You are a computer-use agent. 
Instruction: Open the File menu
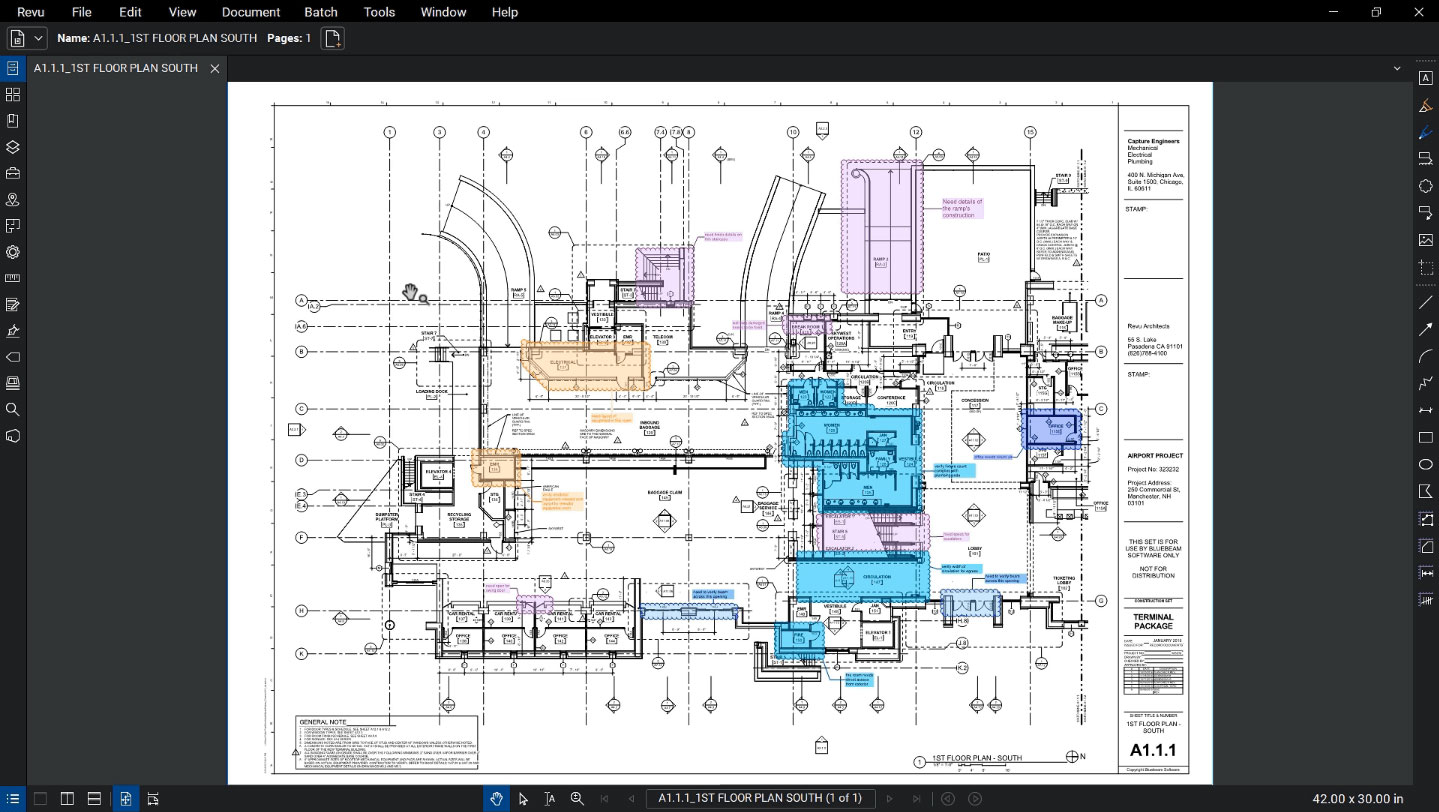point(82,12)
